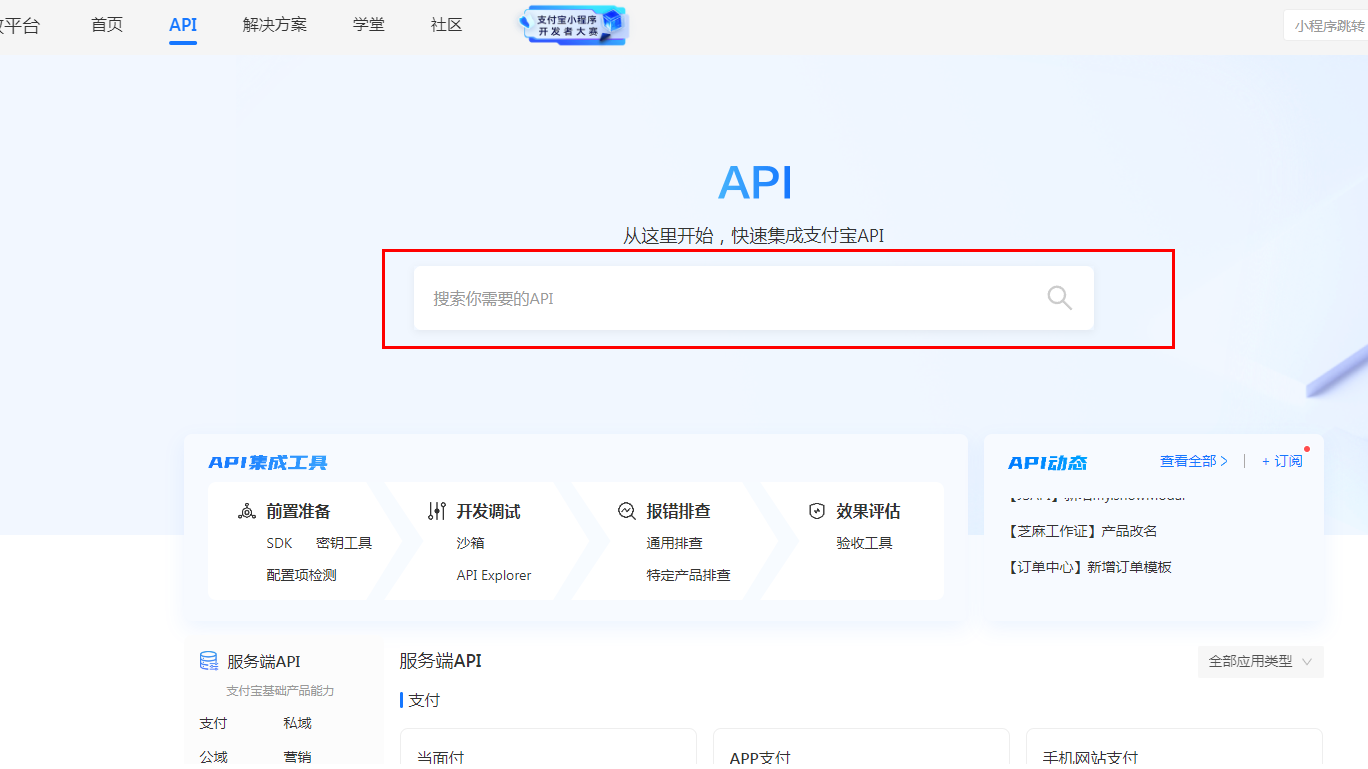
Task: Click 查看全部 link in API动态
Action: tap(1194, 461)
